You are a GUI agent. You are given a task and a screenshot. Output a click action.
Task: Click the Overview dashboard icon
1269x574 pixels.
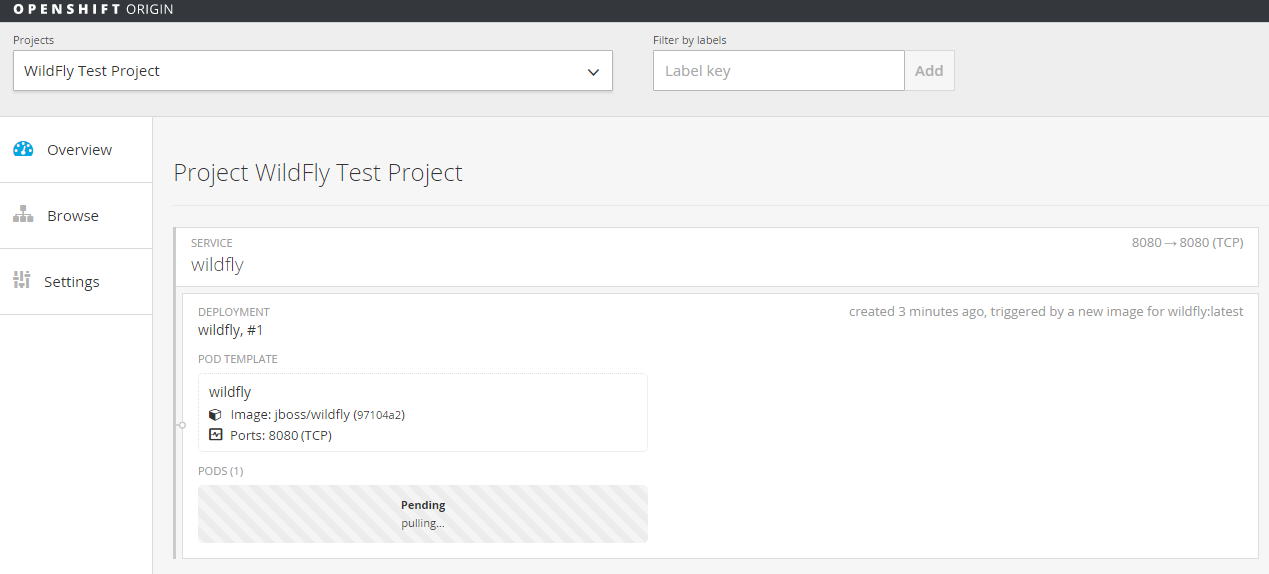click(23, 149)
